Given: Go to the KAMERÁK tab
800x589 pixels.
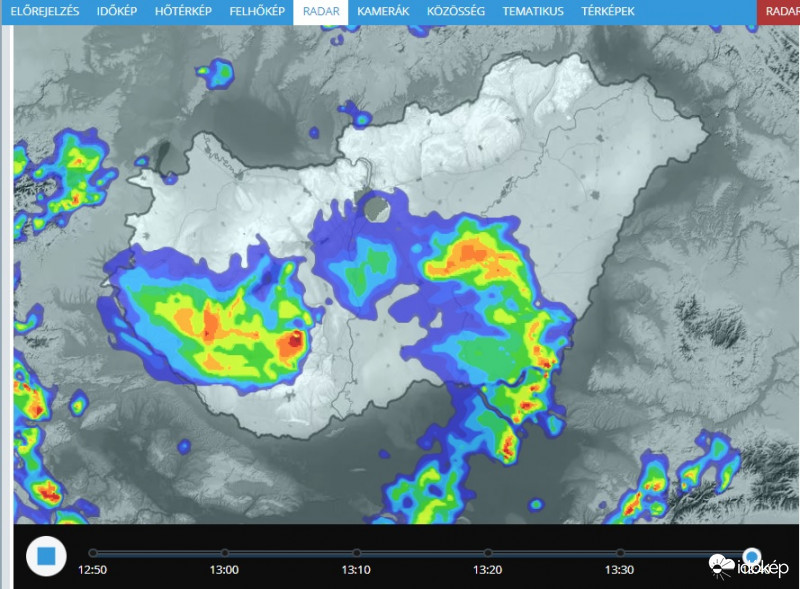Looking at the screenshot, I should pos(383,12).
